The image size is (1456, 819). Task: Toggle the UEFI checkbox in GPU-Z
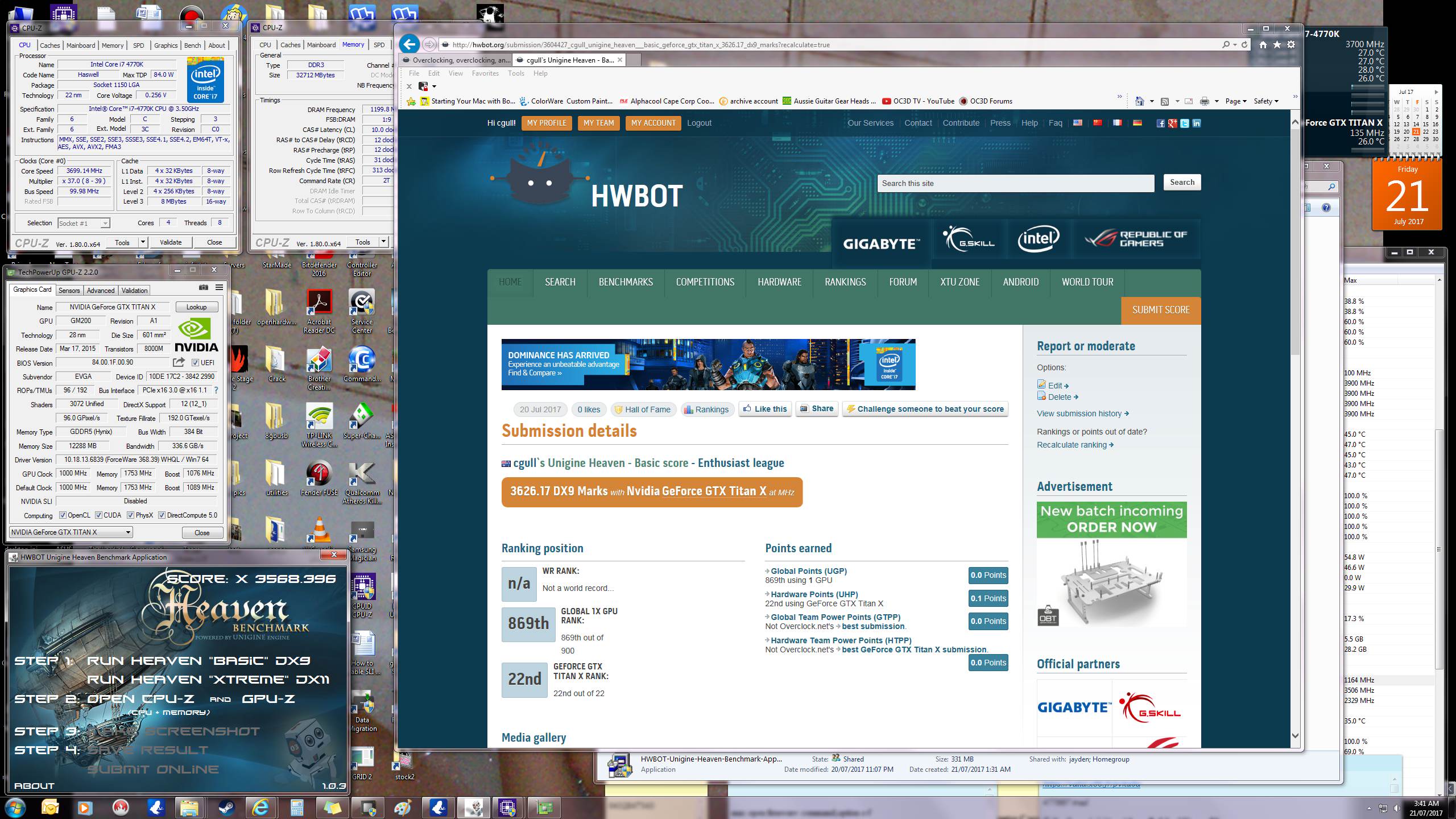195,362
